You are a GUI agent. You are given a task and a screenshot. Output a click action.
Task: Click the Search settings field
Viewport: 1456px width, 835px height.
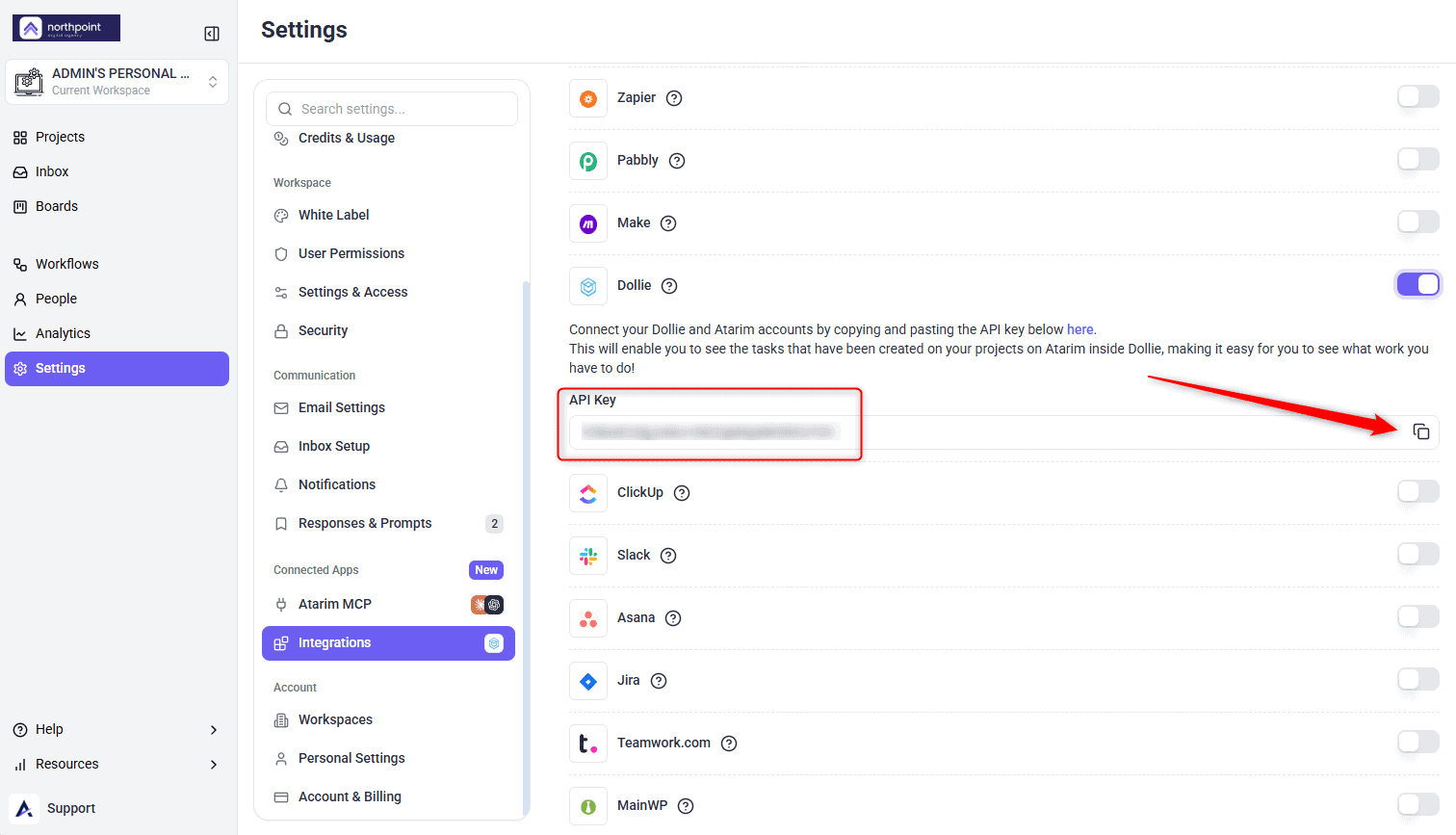392,109
